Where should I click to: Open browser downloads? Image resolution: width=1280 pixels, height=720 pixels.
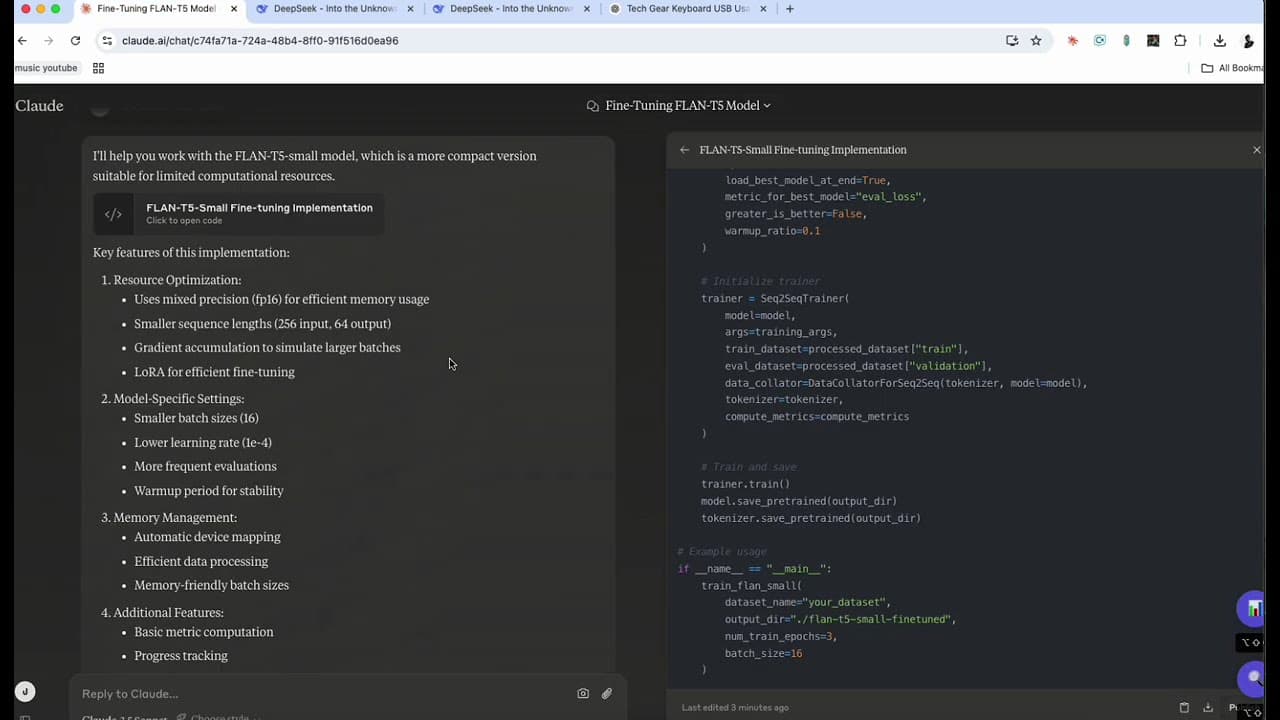(x=1220, y=41)
